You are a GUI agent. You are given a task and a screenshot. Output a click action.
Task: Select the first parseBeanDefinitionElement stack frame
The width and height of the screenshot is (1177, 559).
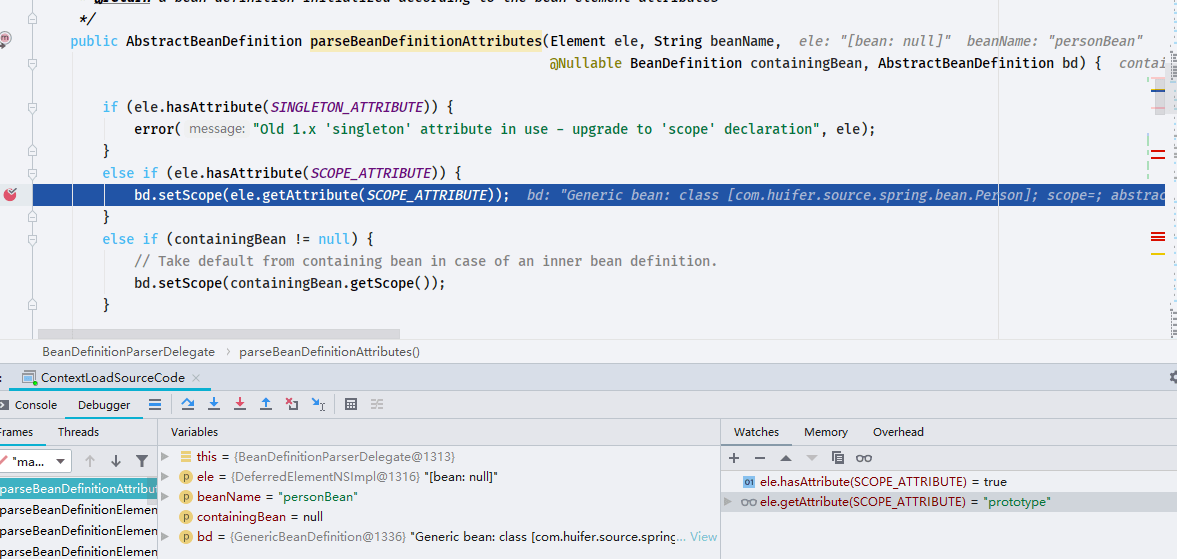[x=79, y=510]
